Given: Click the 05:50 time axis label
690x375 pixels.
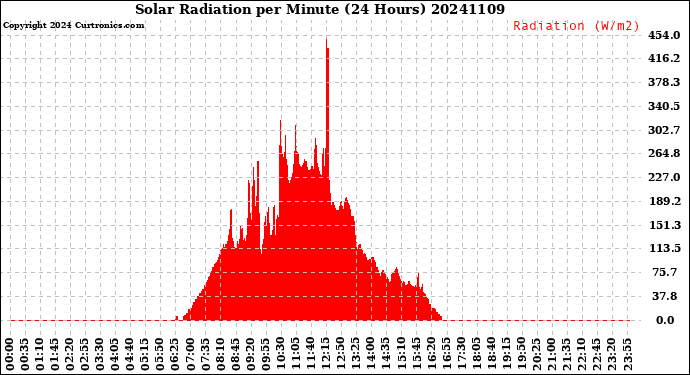Looking at the screenshot, I should coord(160,355).
